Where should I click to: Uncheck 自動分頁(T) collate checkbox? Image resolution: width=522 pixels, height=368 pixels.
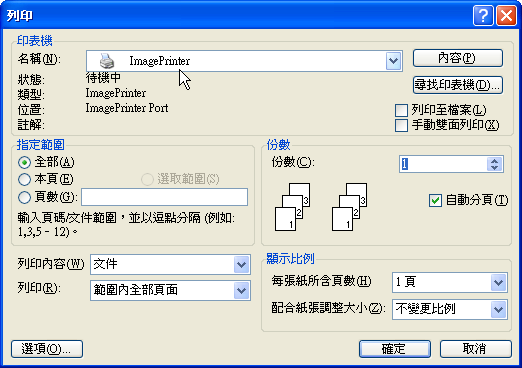click(x=435, y=200)
